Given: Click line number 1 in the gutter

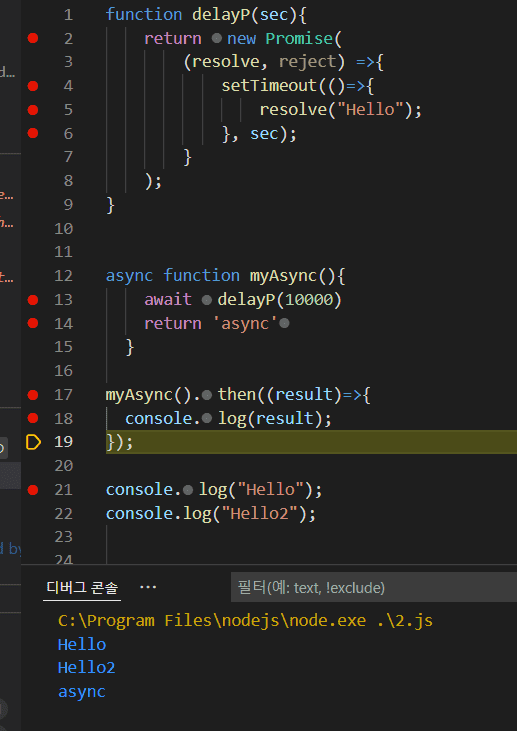Looking at the screenshot, I should pos(68,15).
